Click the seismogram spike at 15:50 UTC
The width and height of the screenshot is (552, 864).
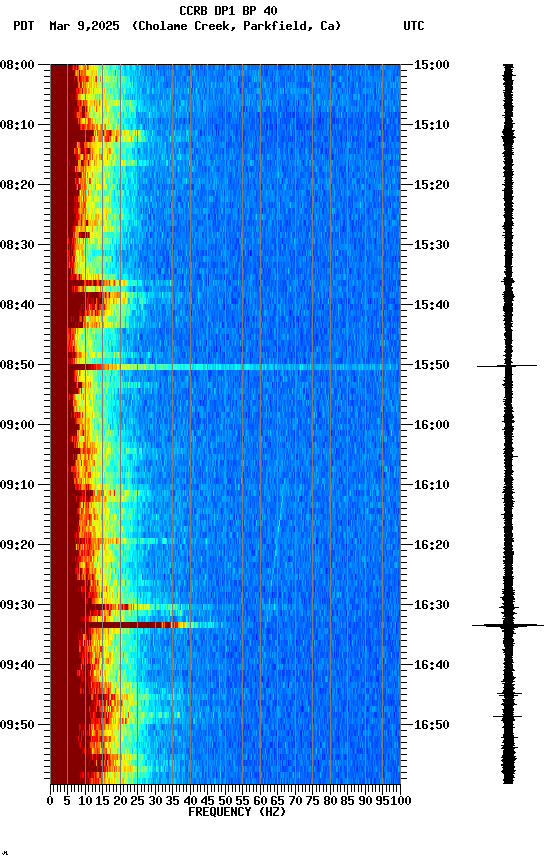click(507, 366)
